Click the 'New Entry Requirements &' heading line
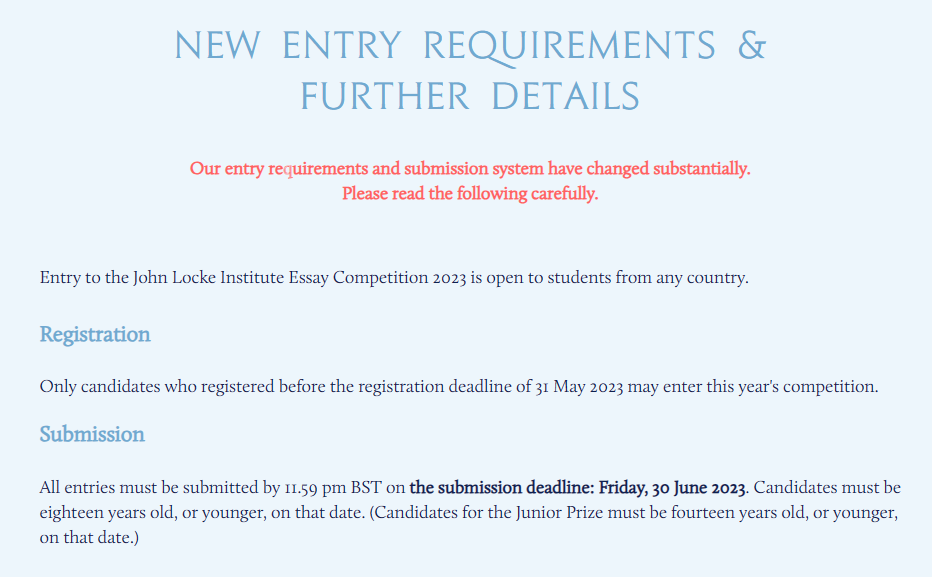The image size is (932, 577). pos(470,46)
